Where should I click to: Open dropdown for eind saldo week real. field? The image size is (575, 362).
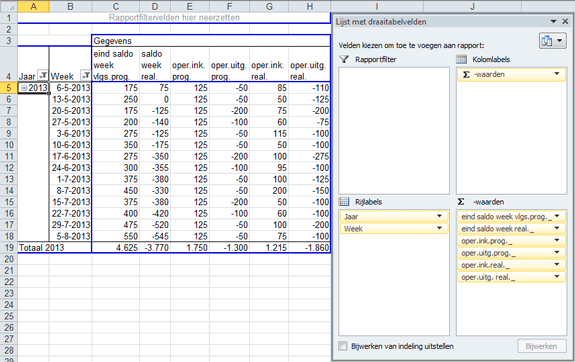pos(557,228)
